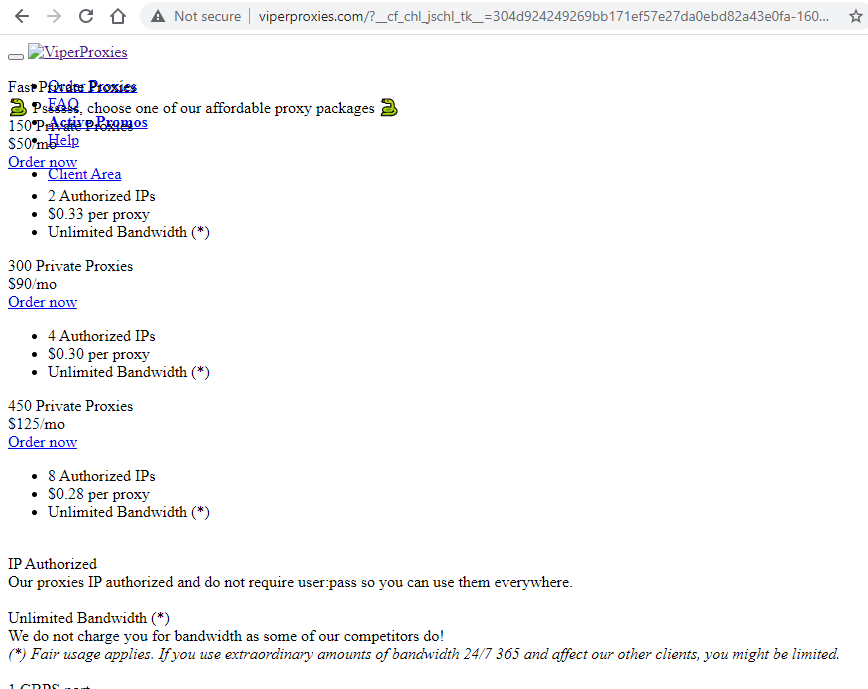
Task: Click the left snake emoji
Action: (x=18, y=107)
